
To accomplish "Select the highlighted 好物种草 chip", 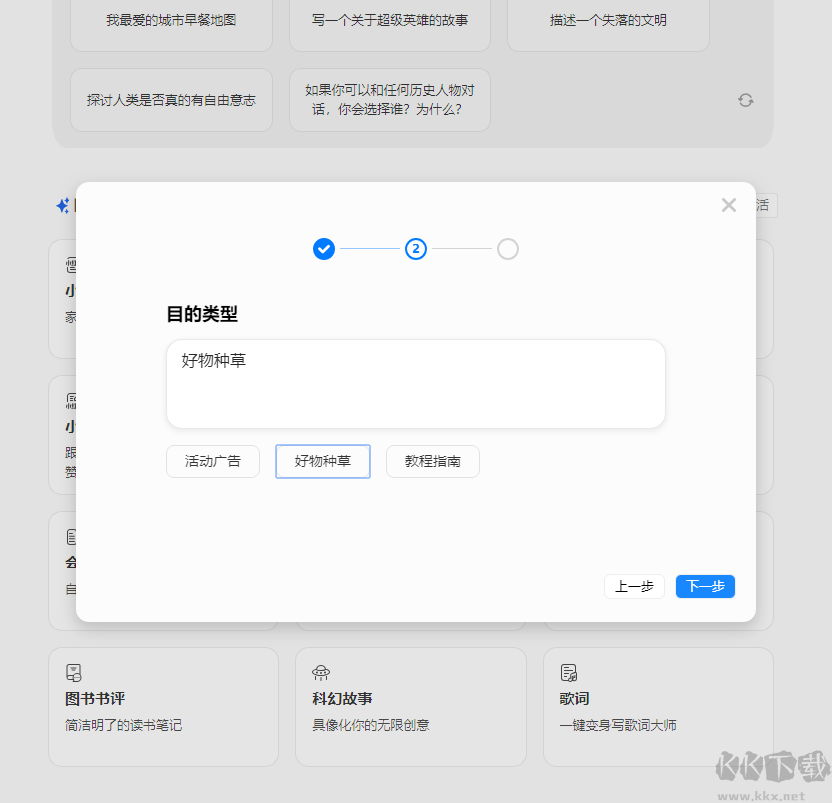I will (322, 461).
